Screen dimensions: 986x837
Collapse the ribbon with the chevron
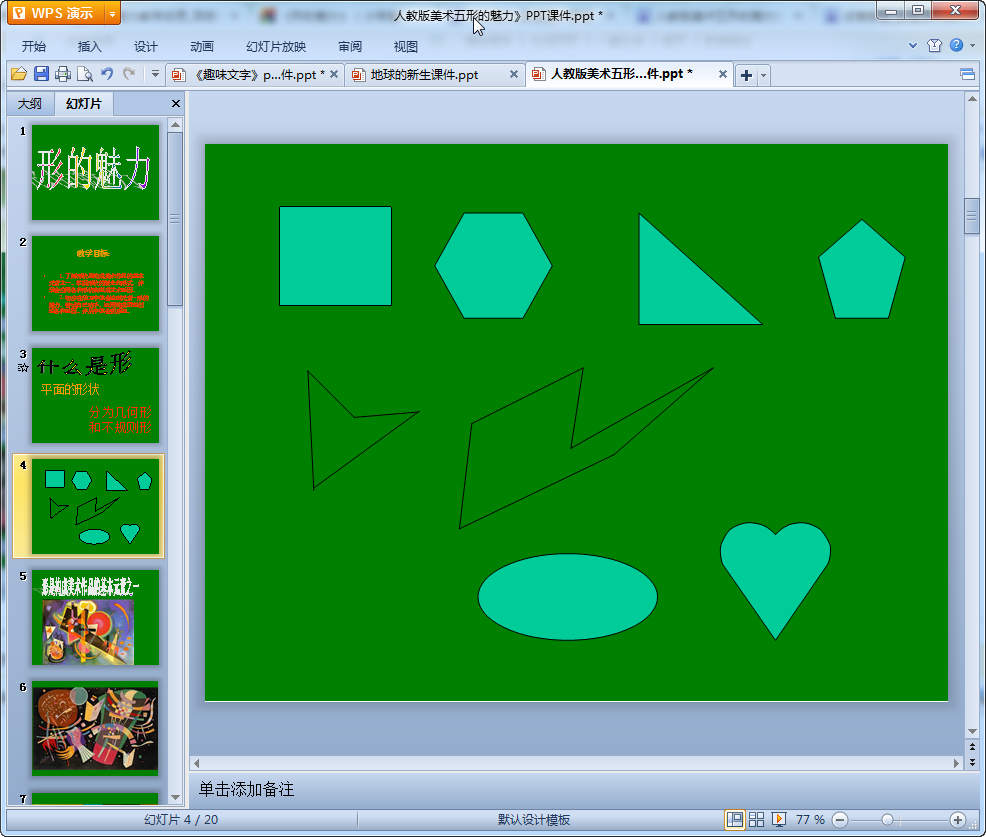tap(913, 45)
